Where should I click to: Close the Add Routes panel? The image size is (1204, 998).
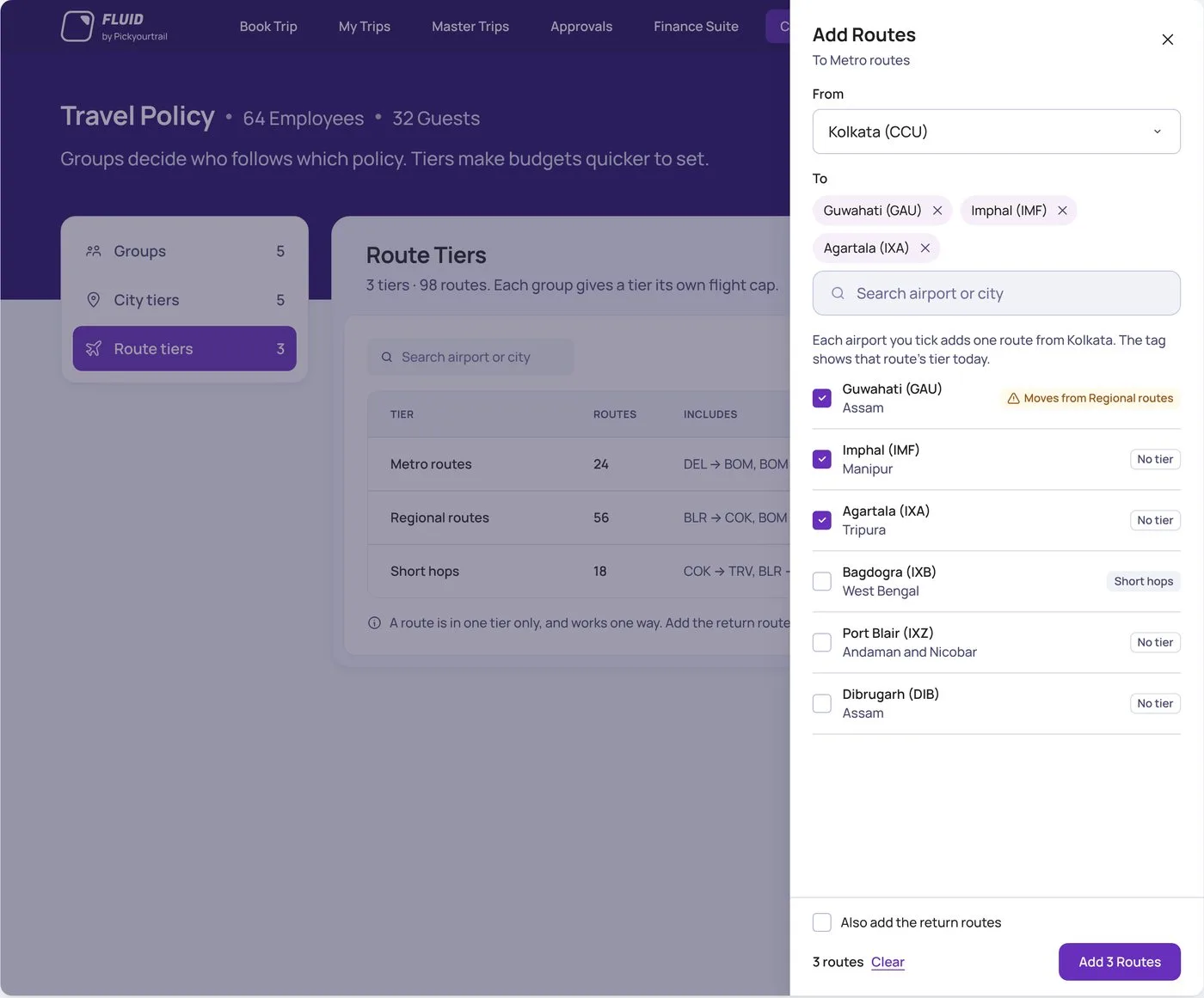pyautogui.click(x=1167, y=40)
